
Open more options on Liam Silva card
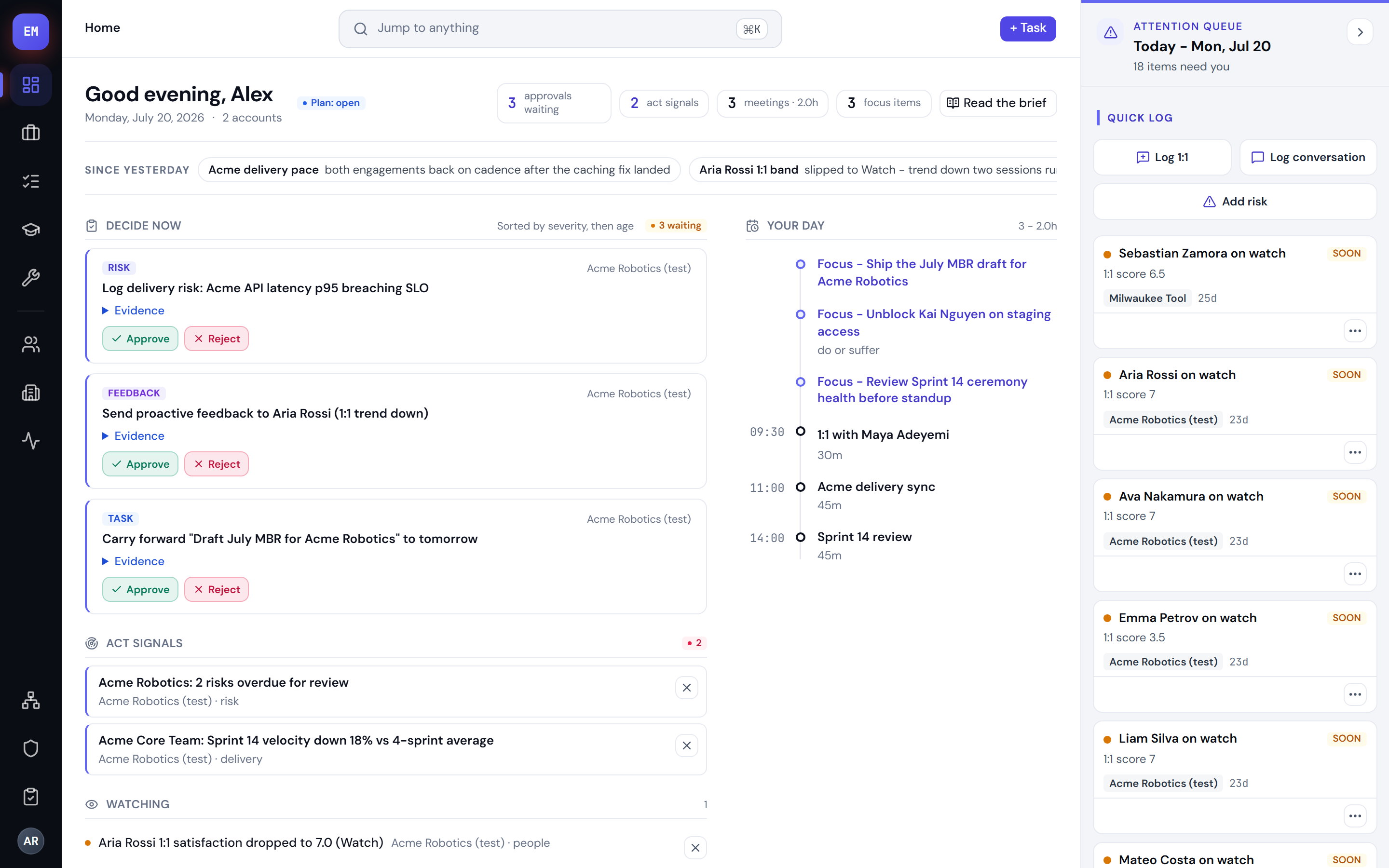[1355, 816]
